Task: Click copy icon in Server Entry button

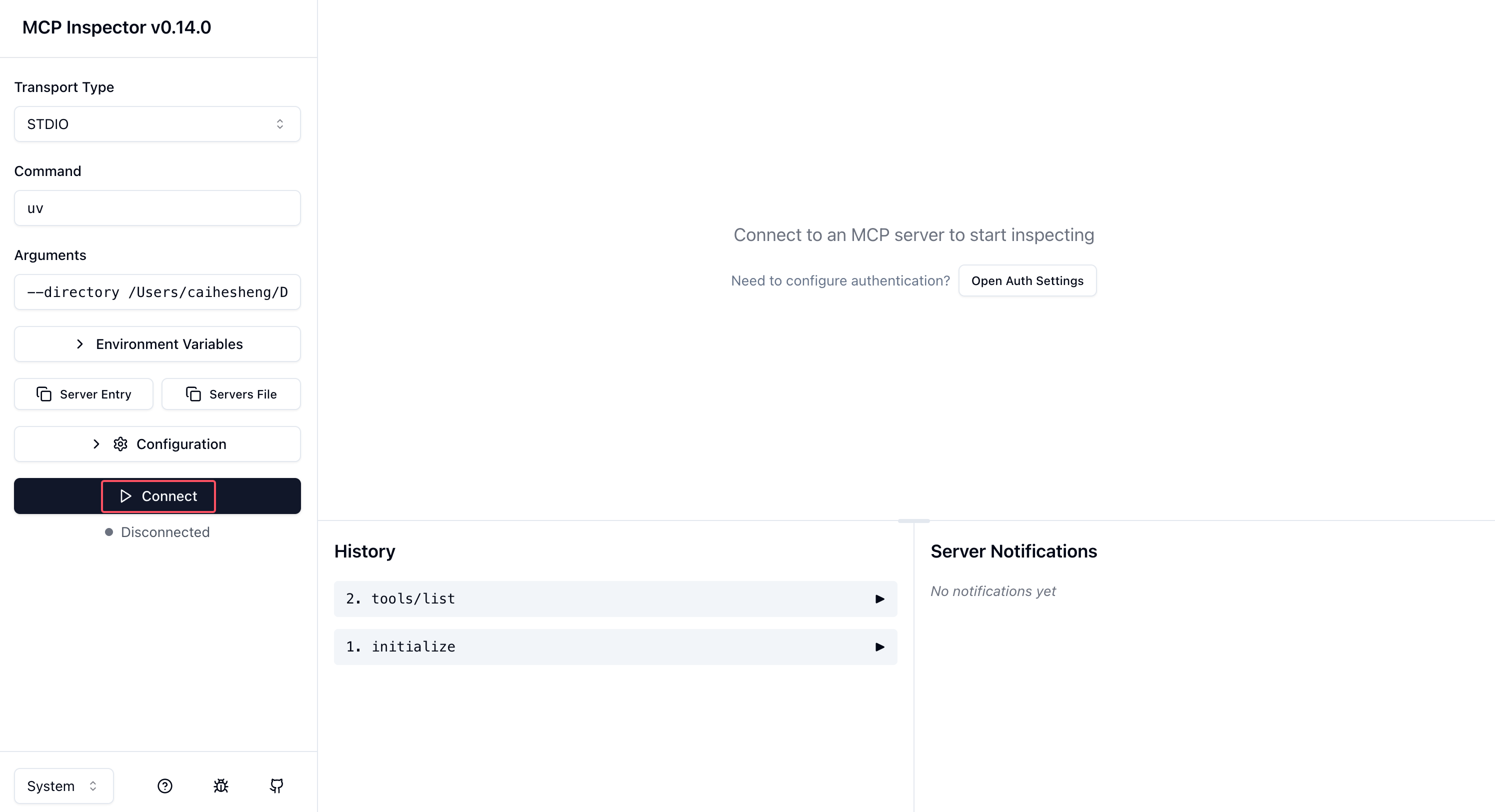Action: pos(44,394)
